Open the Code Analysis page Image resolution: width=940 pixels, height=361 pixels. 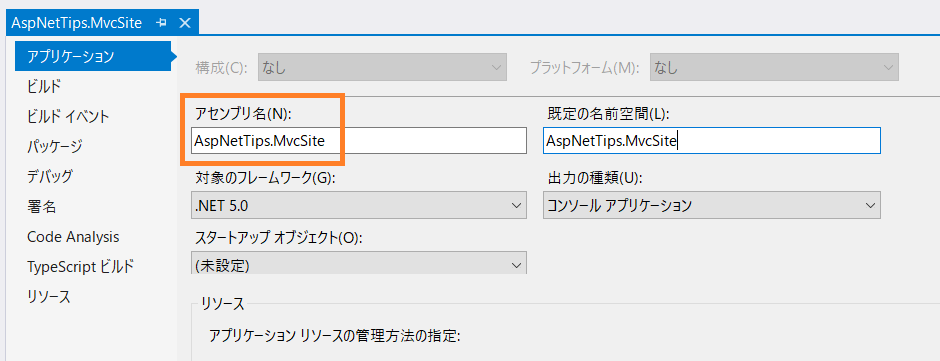(73, 237)
